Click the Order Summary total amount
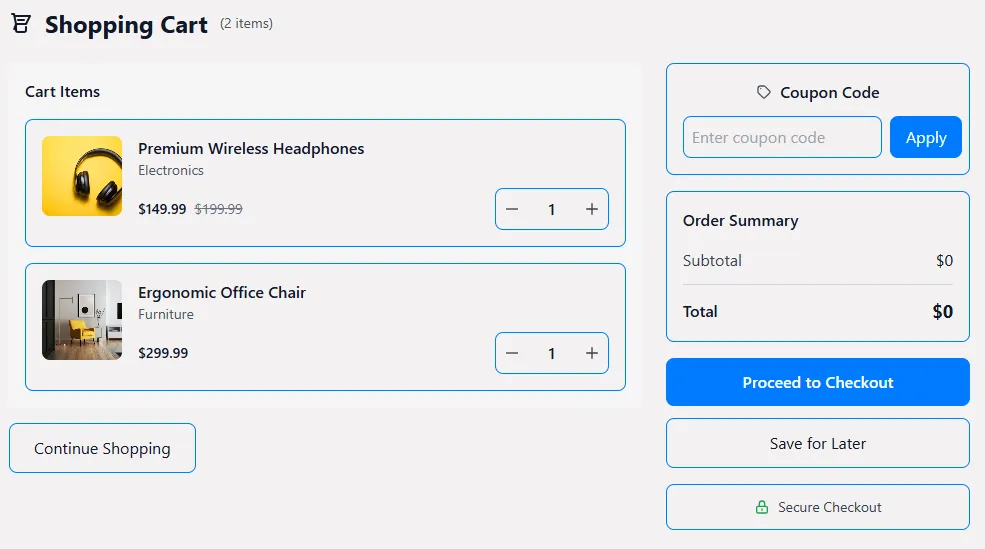The image size is (985, 549). (942, 312)
